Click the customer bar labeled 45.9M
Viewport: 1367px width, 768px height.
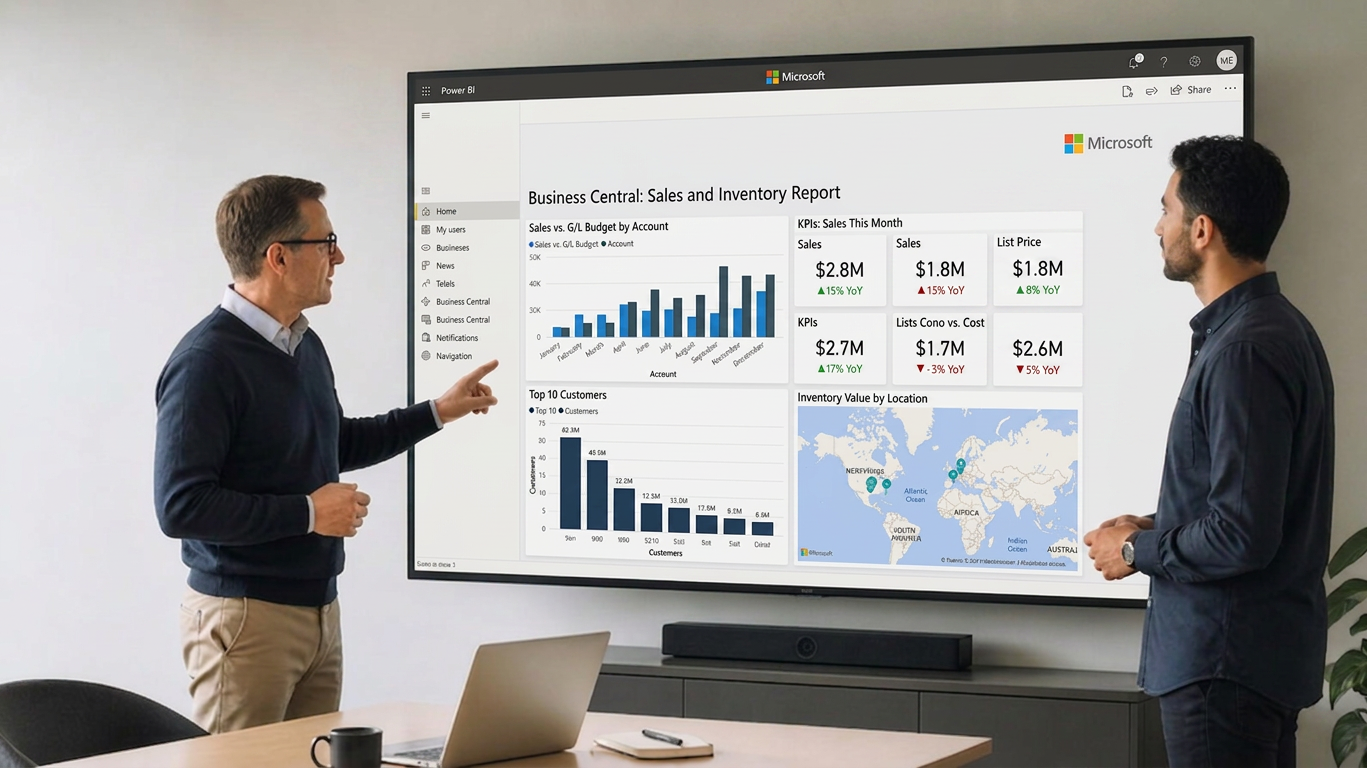click(597, 494)
